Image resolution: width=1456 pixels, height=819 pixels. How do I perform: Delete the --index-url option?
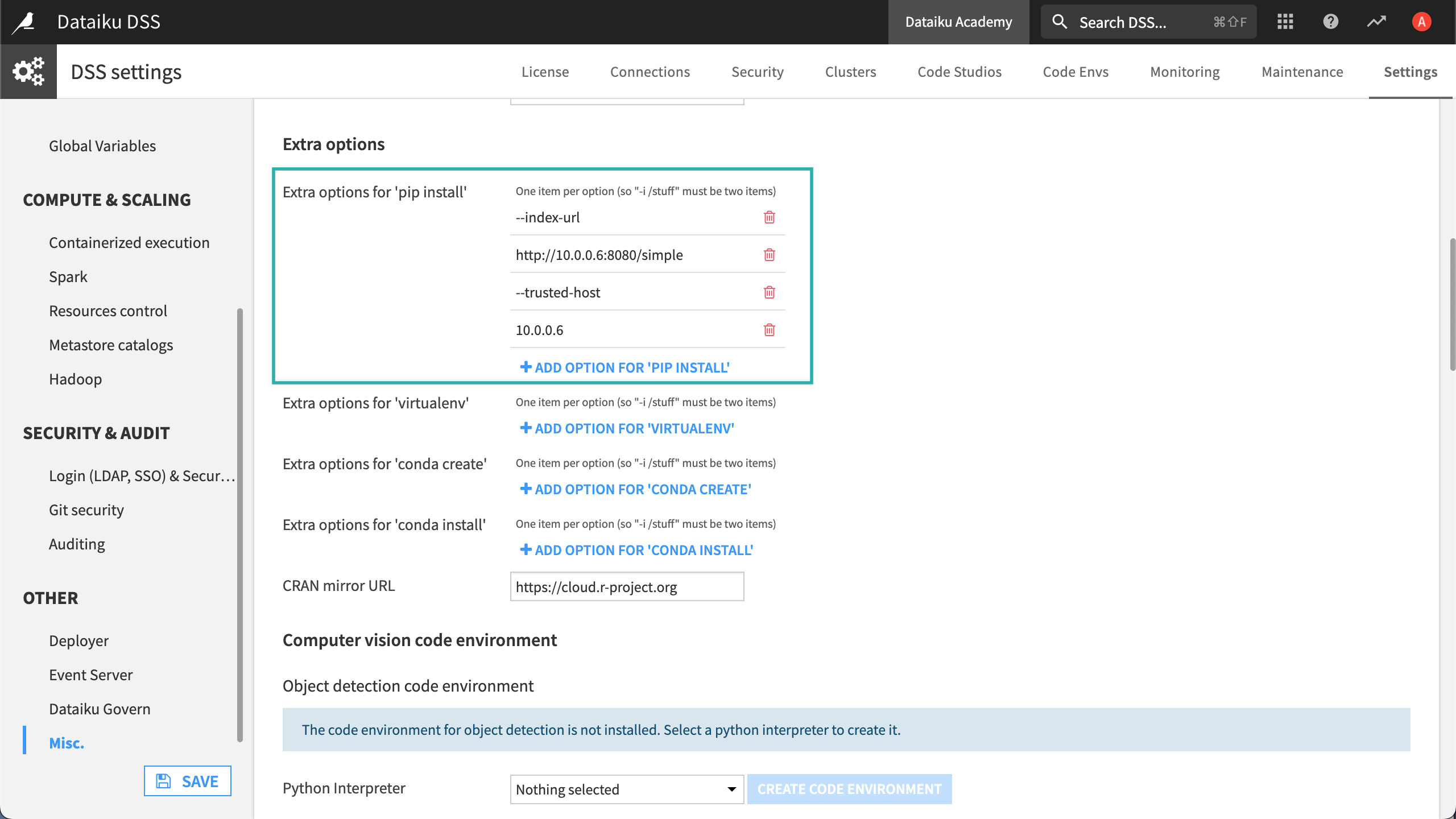point(769,217)
